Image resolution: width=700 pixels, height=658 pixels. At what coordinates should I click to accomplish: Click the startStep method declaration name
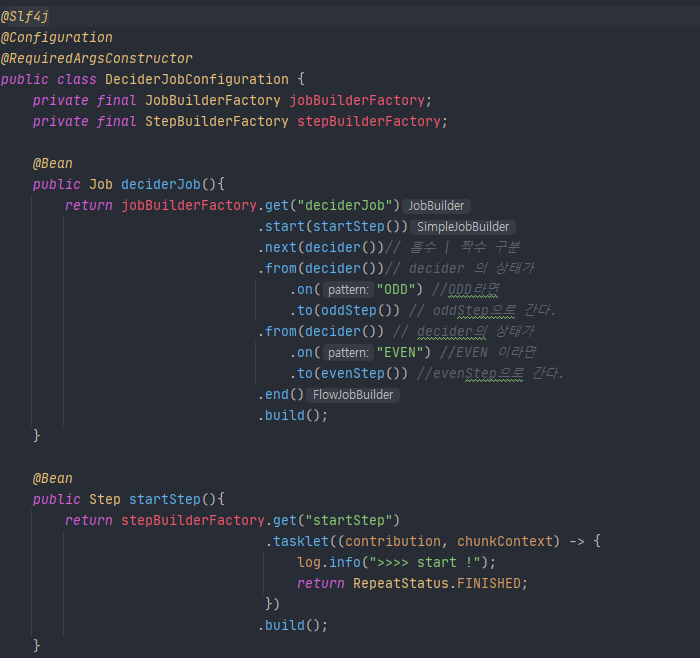tap(165, 499)
